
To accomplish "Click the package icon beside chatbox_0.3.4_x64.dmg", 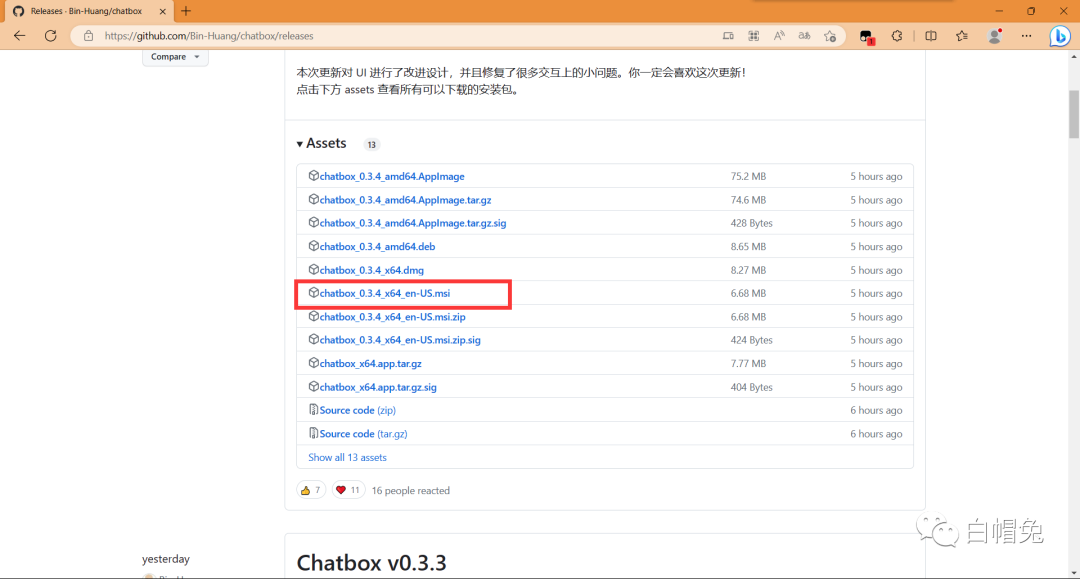I will coord(313,269).
